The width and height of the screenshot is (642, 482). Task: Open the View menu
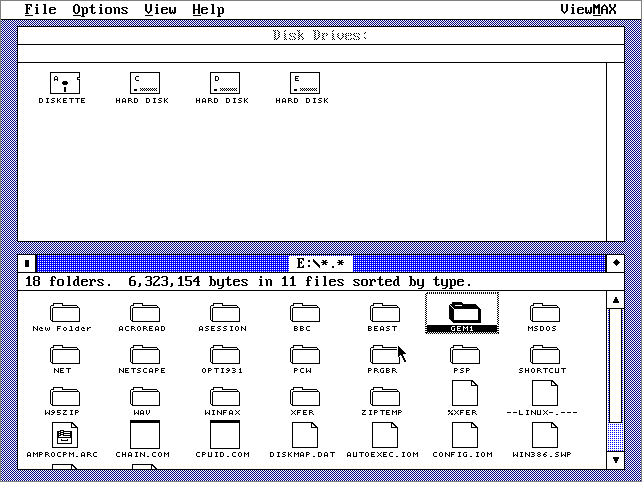pyautogui.click(x=160, y=9)
